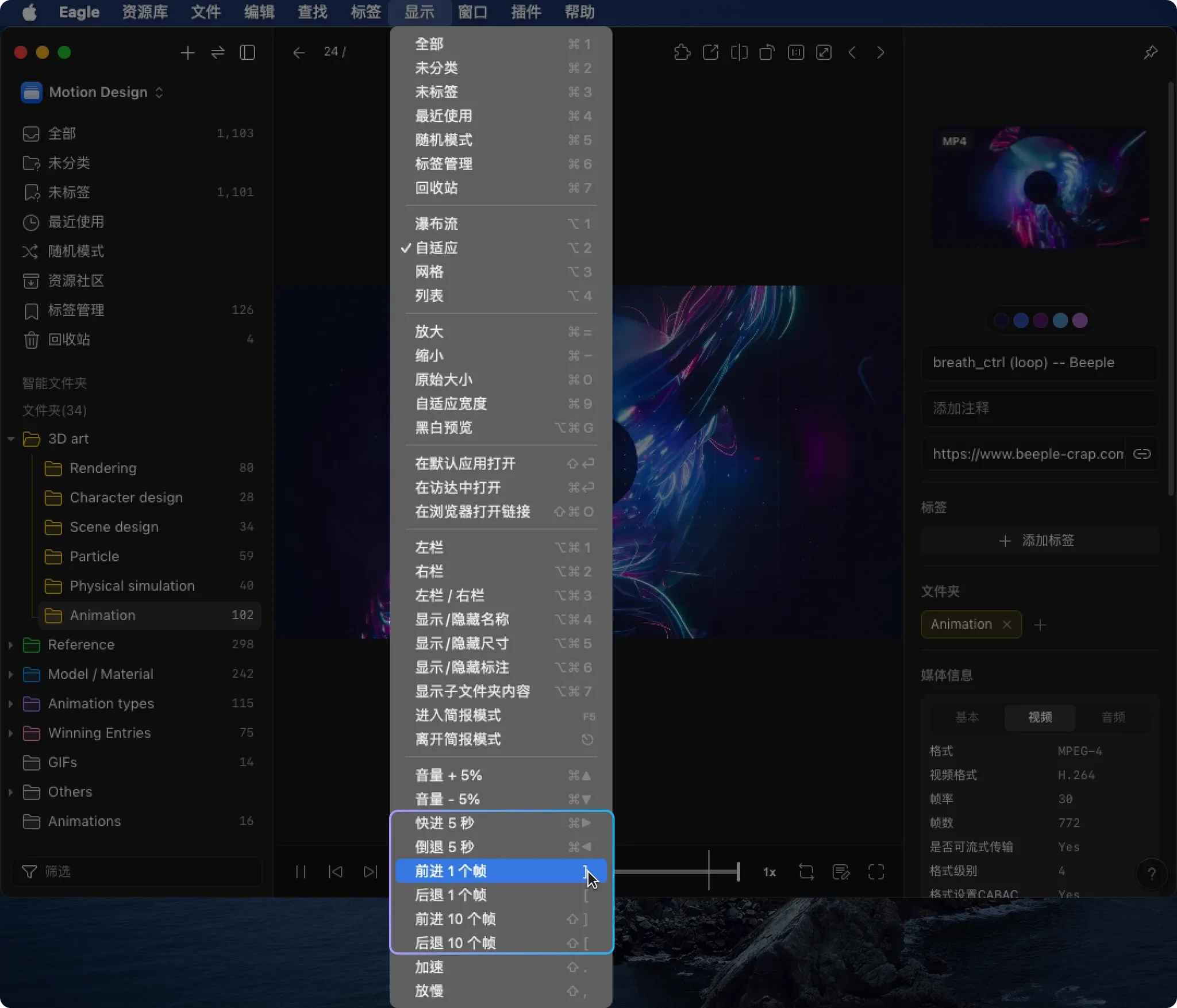Open the Apple menu
The width and height of the screenshot is (1177, 1008).
pyautogui.click(x=29, y=12)
